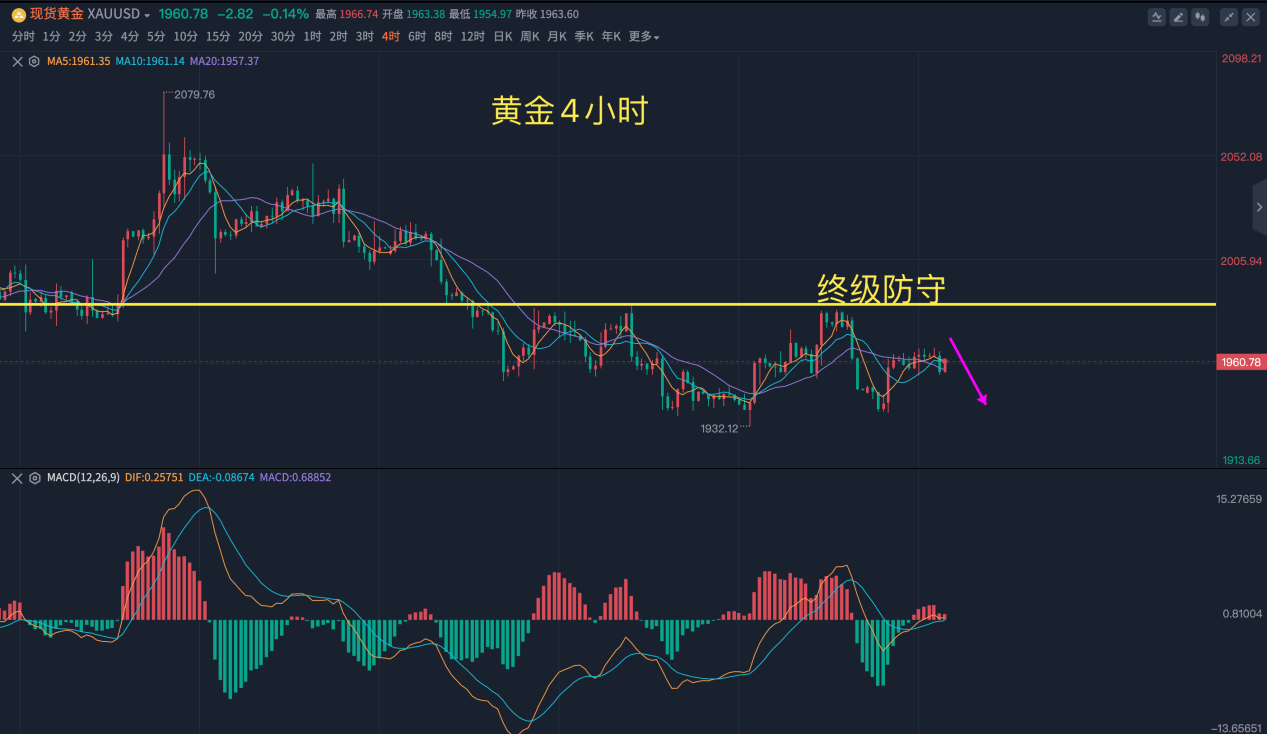Image resolution: width=1267 pixels, height=734 pixels.
Task: Switch to the 分时 view
Action: point(23,37)
